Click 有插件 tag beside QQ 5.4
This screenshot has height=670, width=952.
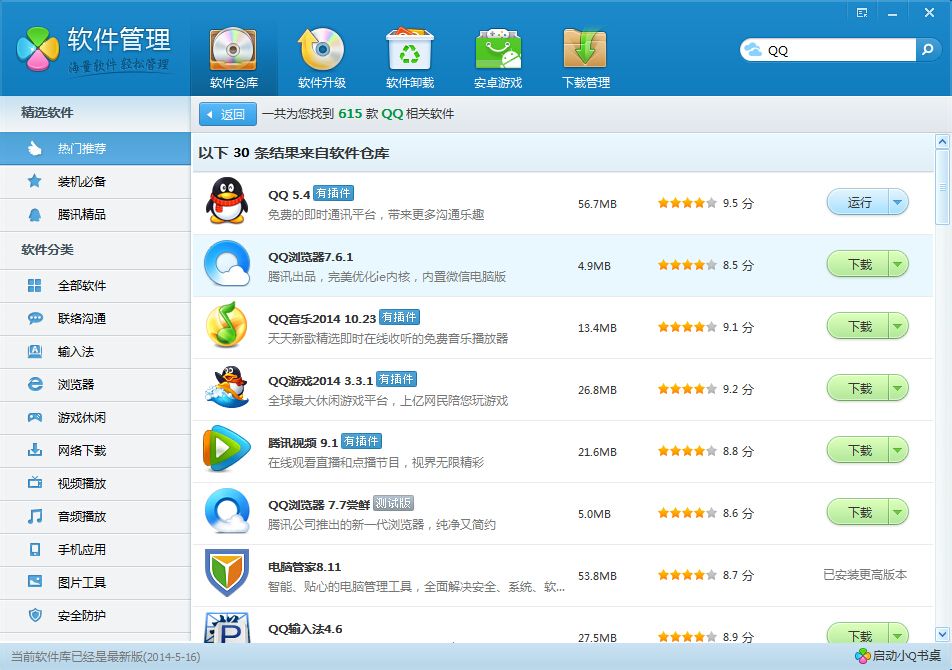tap(333, 194)
